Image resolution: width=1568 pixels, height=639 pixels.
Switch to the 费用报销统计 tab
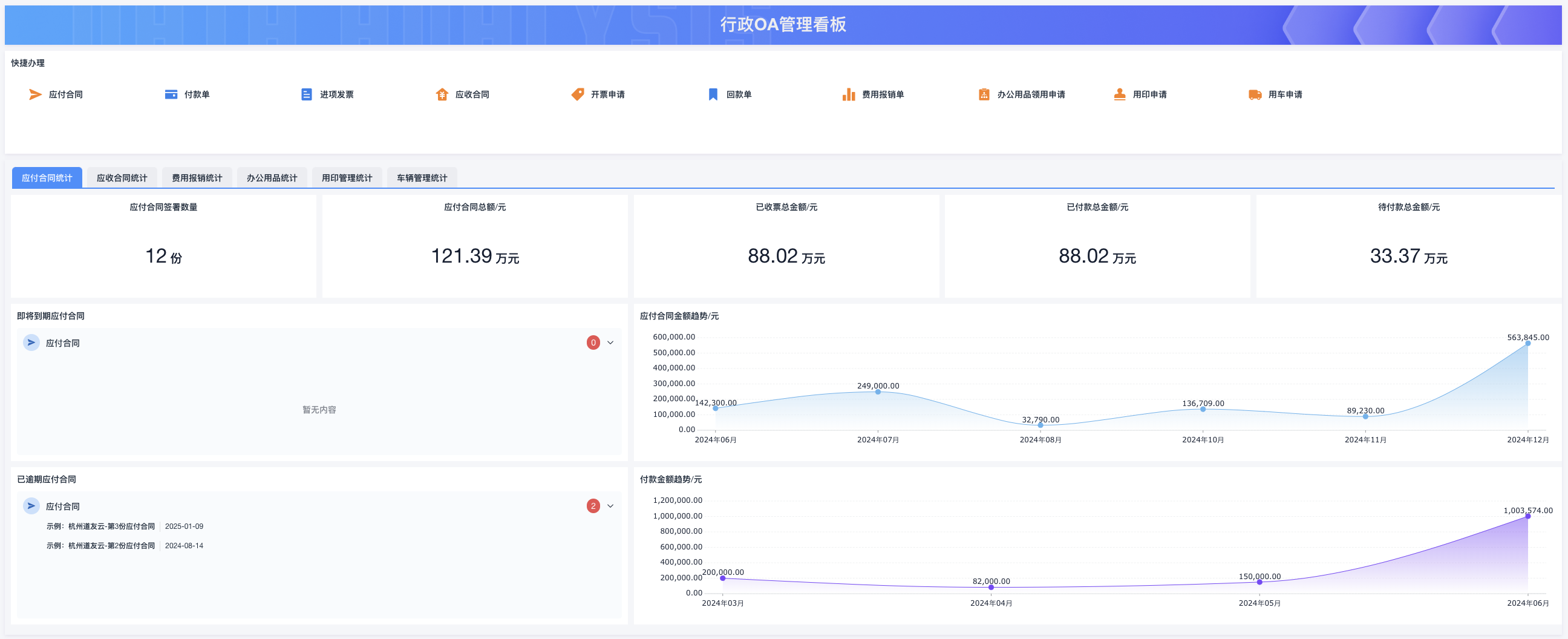click(x=197, y=178)
